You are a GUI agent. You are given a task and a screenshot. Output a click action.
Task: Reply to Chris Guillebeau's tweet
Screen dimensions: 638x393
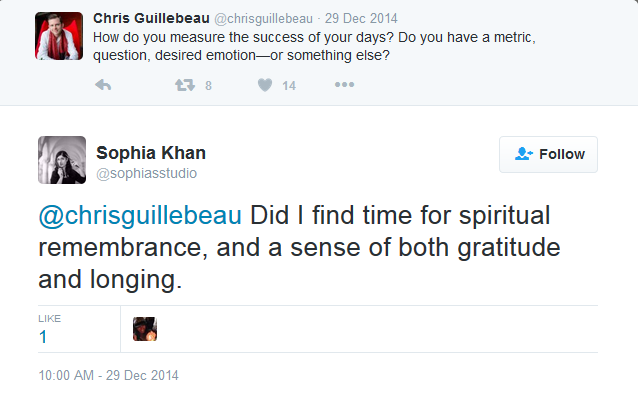point(103,85)
